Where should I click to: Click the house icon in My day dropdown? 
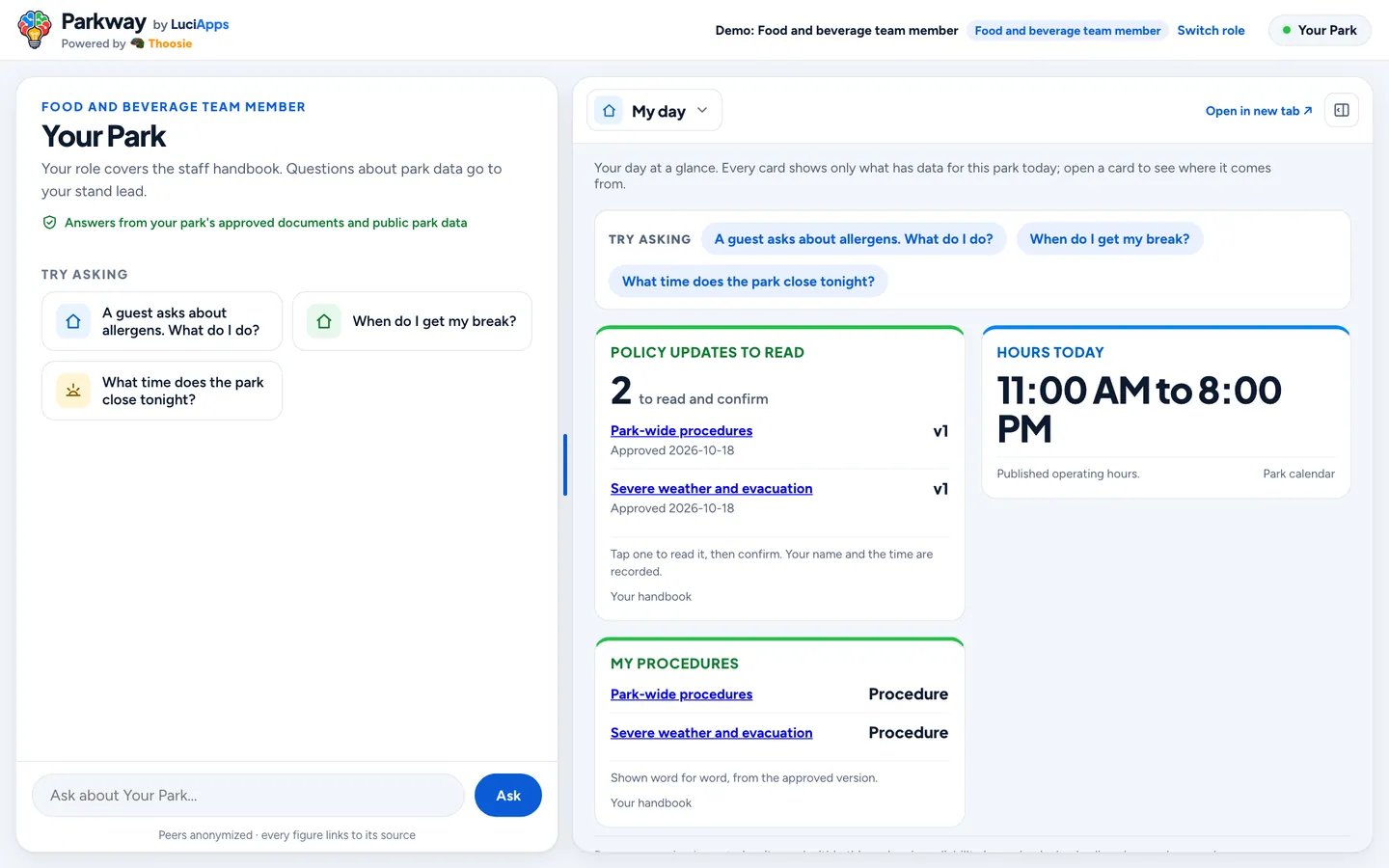609,111
